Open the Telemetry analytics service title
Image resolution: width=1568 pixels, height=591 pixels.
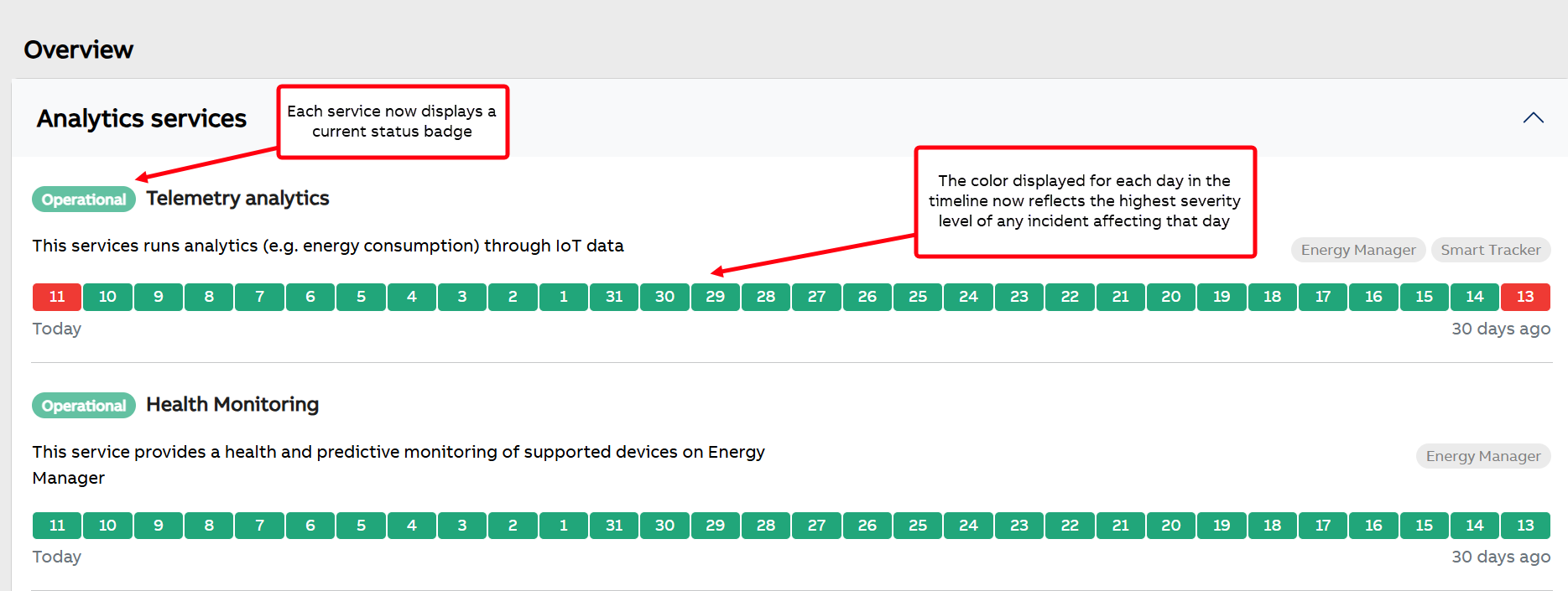pos(237,199)
